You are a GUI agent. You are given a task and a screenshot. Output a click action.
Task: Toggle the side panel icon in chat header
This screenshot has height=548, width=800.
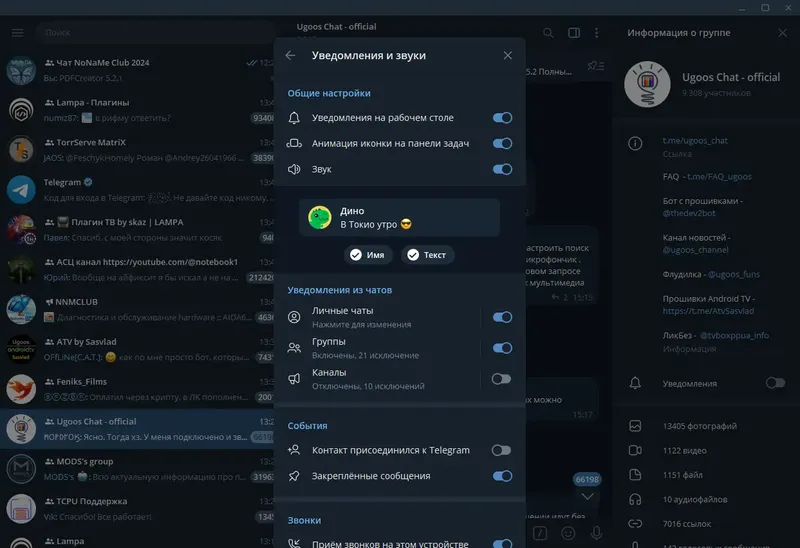click(574, 33)
